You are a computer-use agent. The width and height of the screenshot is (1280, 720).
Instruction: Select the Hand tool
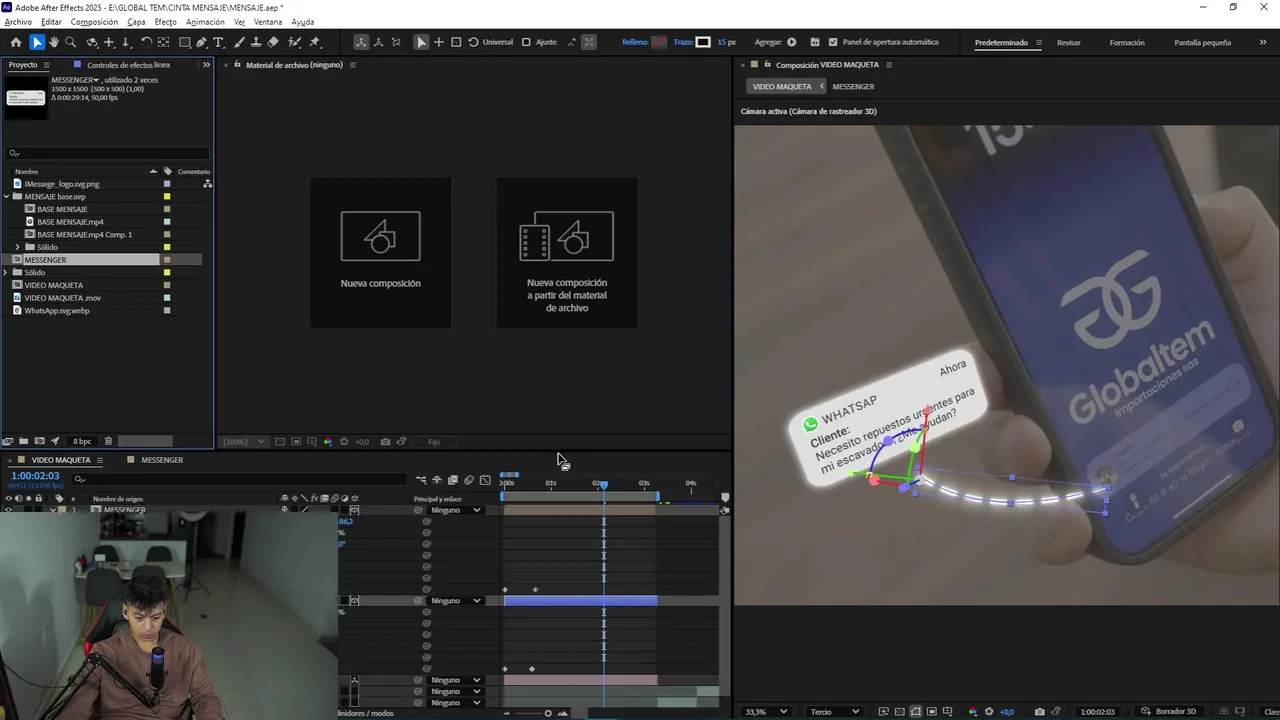(x=54, y=42)
